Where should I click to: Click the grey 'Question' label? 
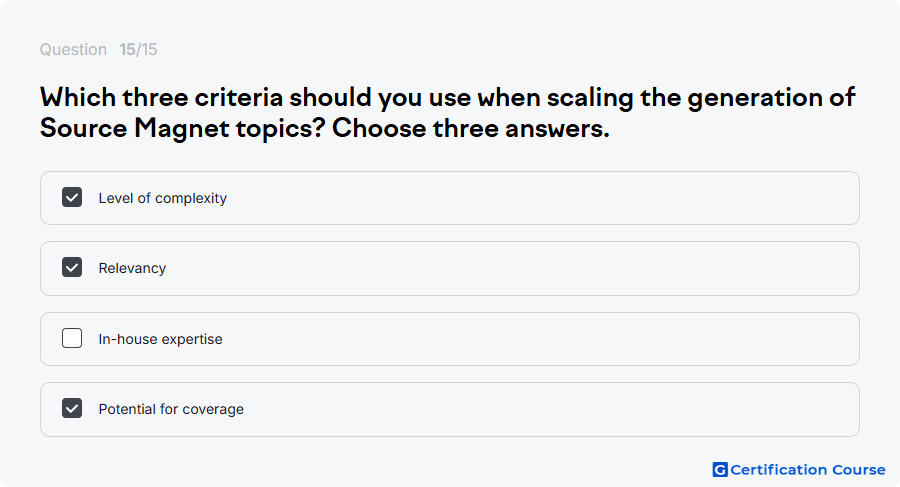73,49
